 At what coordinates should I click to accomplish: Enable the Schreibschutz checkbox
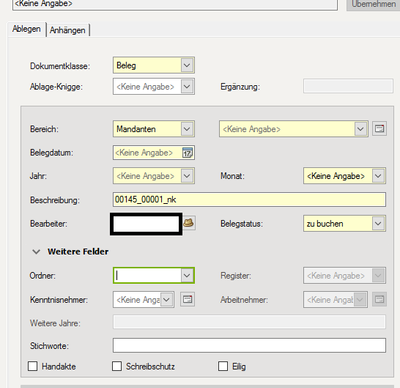117,366
